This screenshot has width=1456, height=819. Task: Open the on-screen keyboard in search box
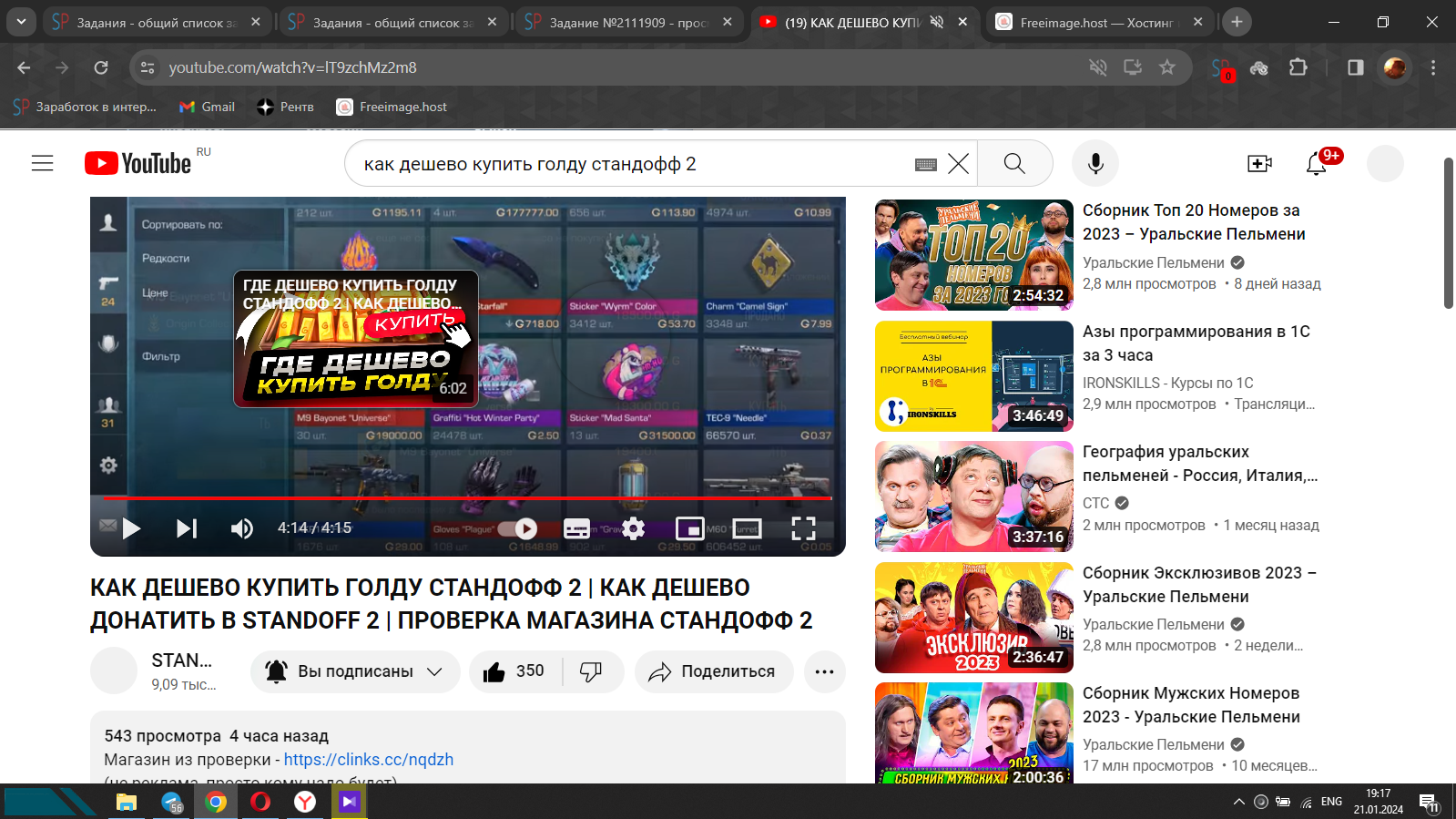[926, 164]
